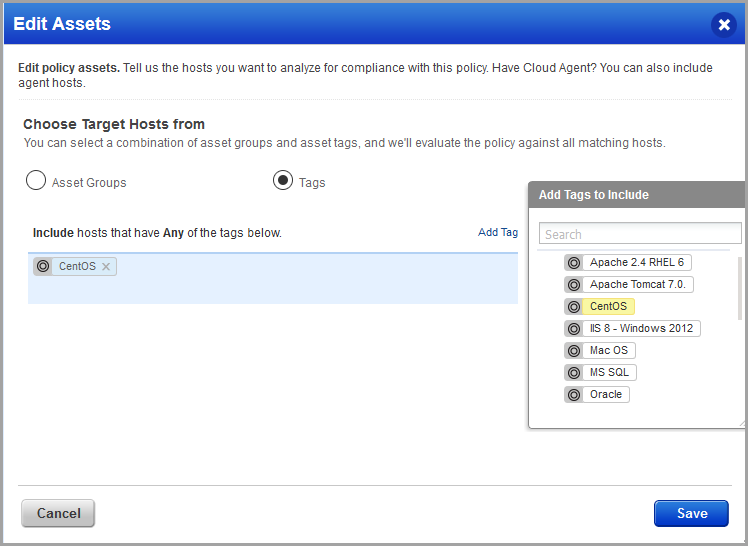Open the Add Tag link
Image resolution: width=748 pixels, height=546 pixels.
click(498, 232)
